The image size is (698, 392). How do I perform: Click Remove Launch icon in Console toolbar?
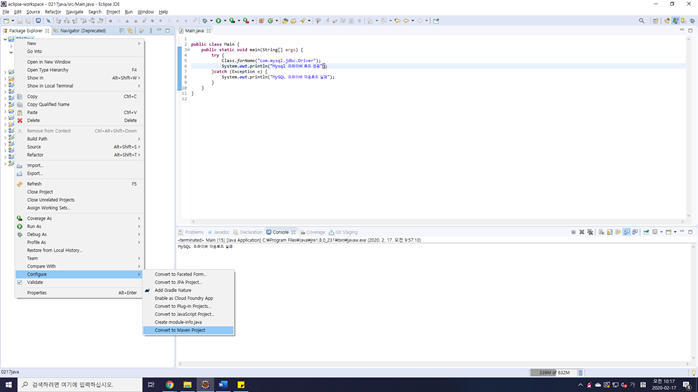coord(582,232)
